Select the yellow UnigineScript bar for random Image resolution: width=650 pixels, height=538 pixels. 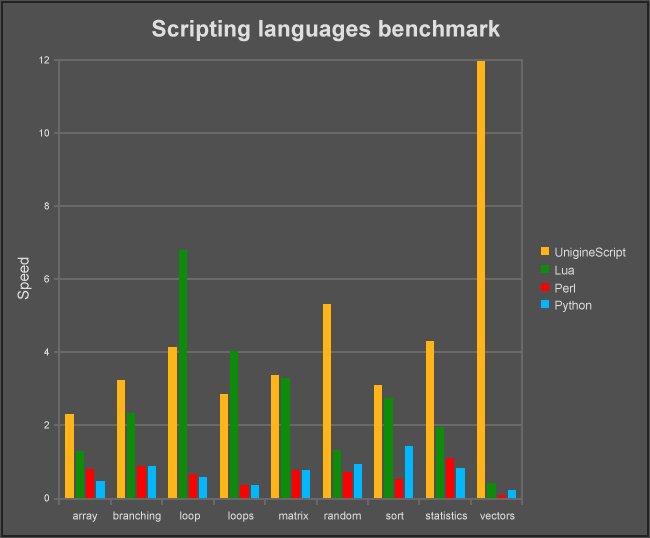pos(327,401)
